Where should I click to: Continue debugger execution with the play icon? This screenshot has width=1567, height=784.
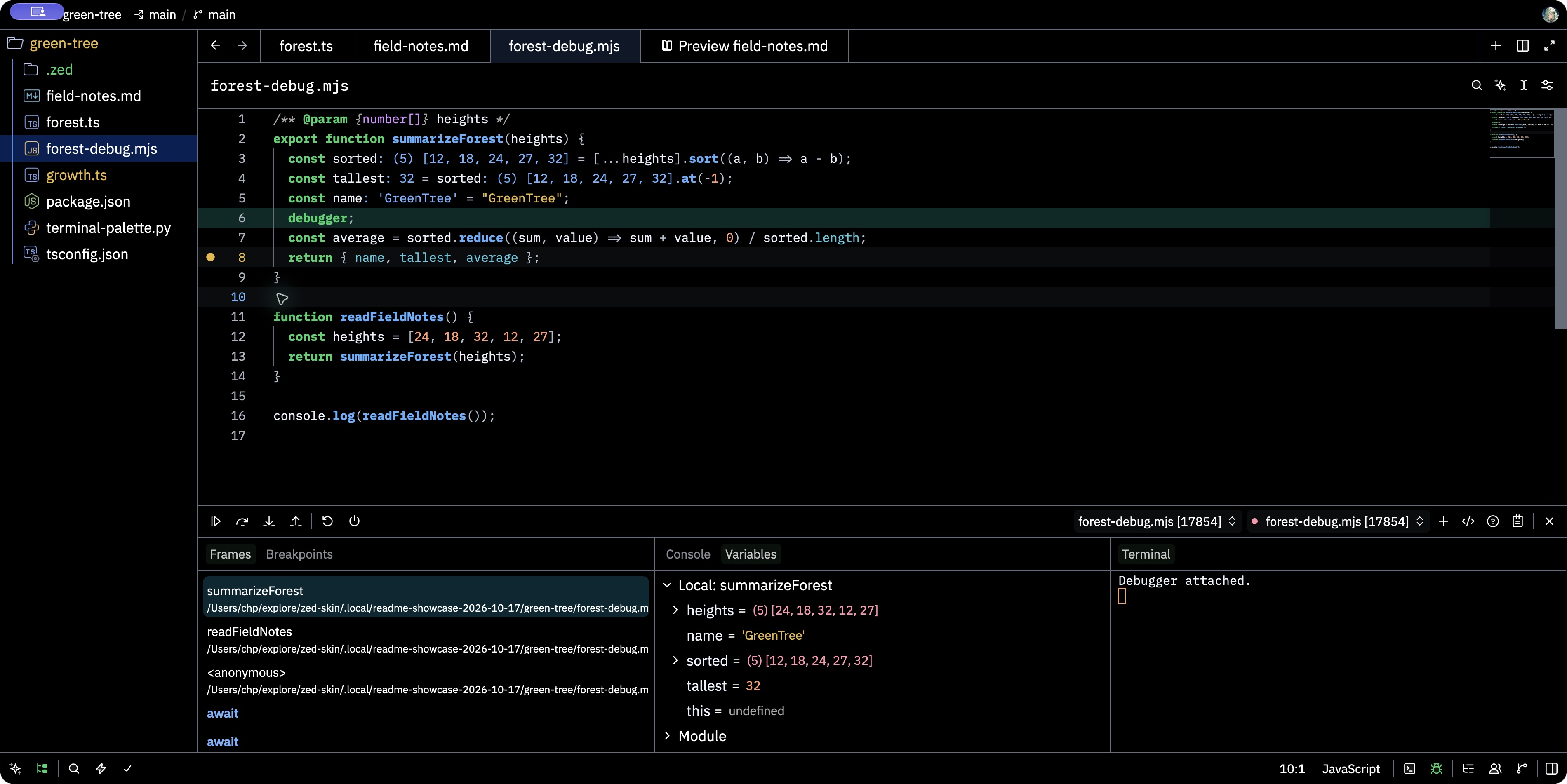click(x=215, y=521)
